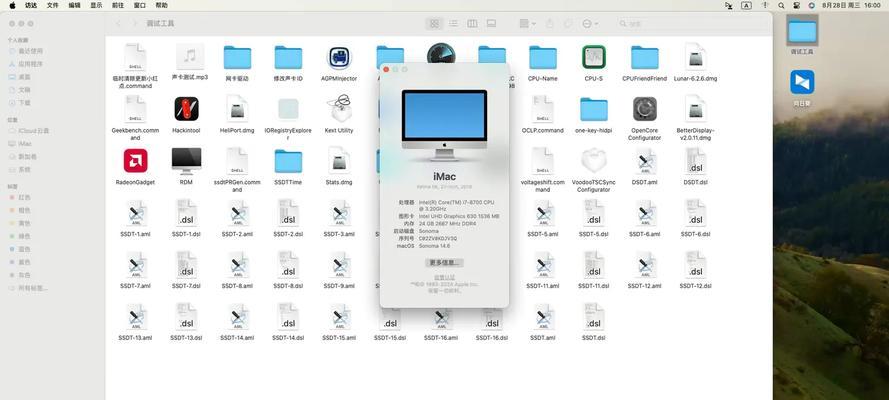Select the BetterDisplay dmg file

click(696, 109)
